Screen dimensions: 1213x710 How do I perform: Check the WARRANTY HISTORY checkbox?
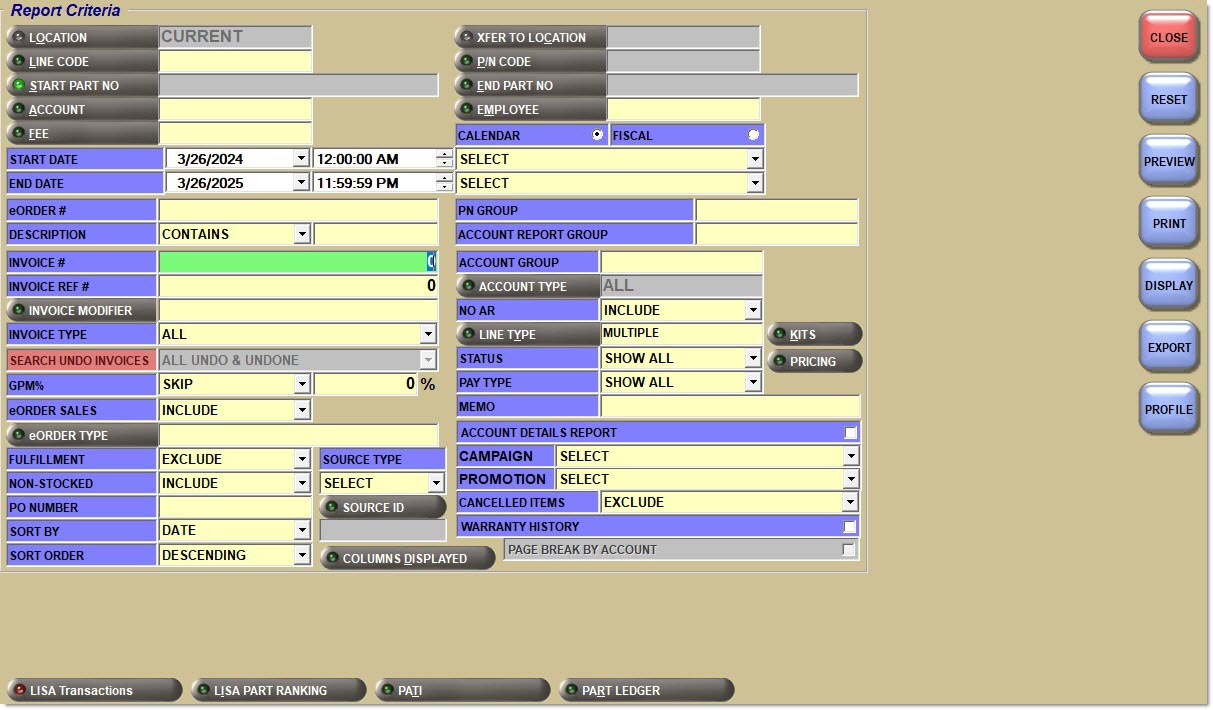pyautogui.click(x=850, y=526)
